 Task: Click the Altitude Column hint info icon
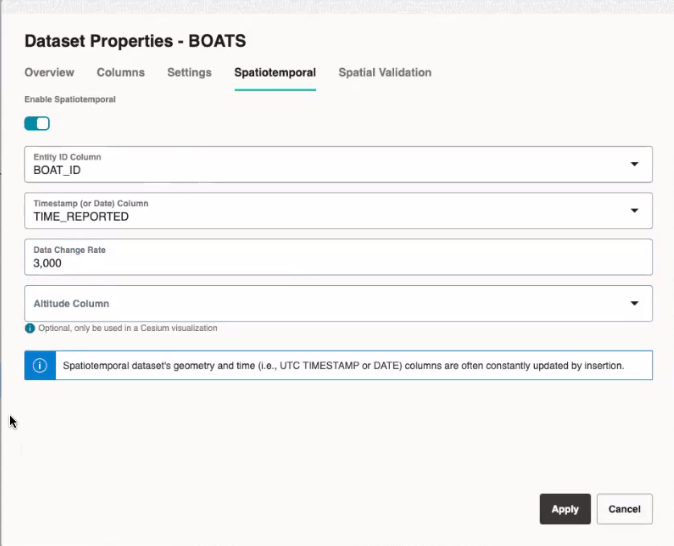(x=30, y=328)
